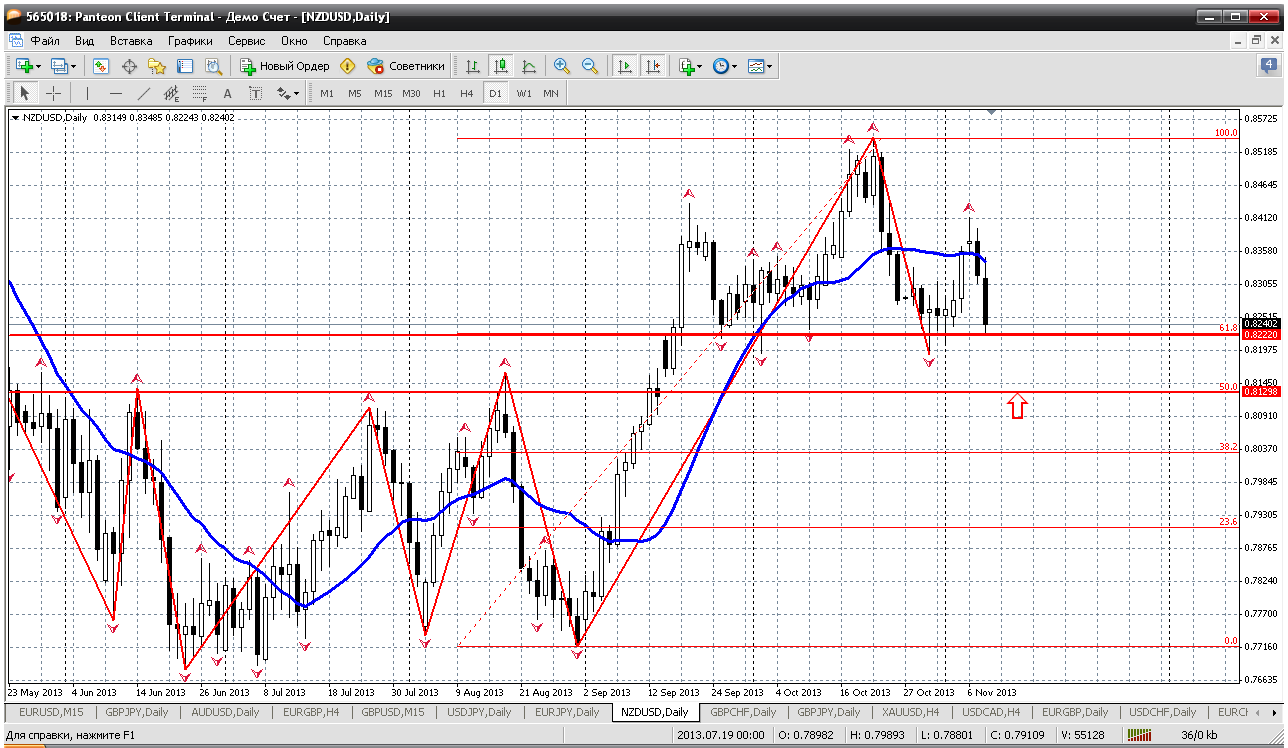Click the gray chart shift marker triangle
The height and width of the screenshot is (748, 1288).
coord(991,111)
